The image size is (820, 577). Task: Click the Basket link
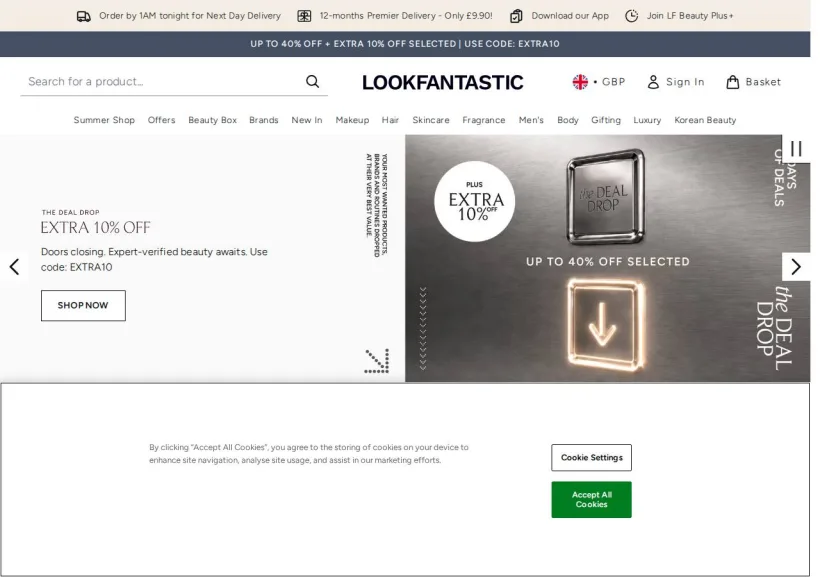[x=754, y=82]
